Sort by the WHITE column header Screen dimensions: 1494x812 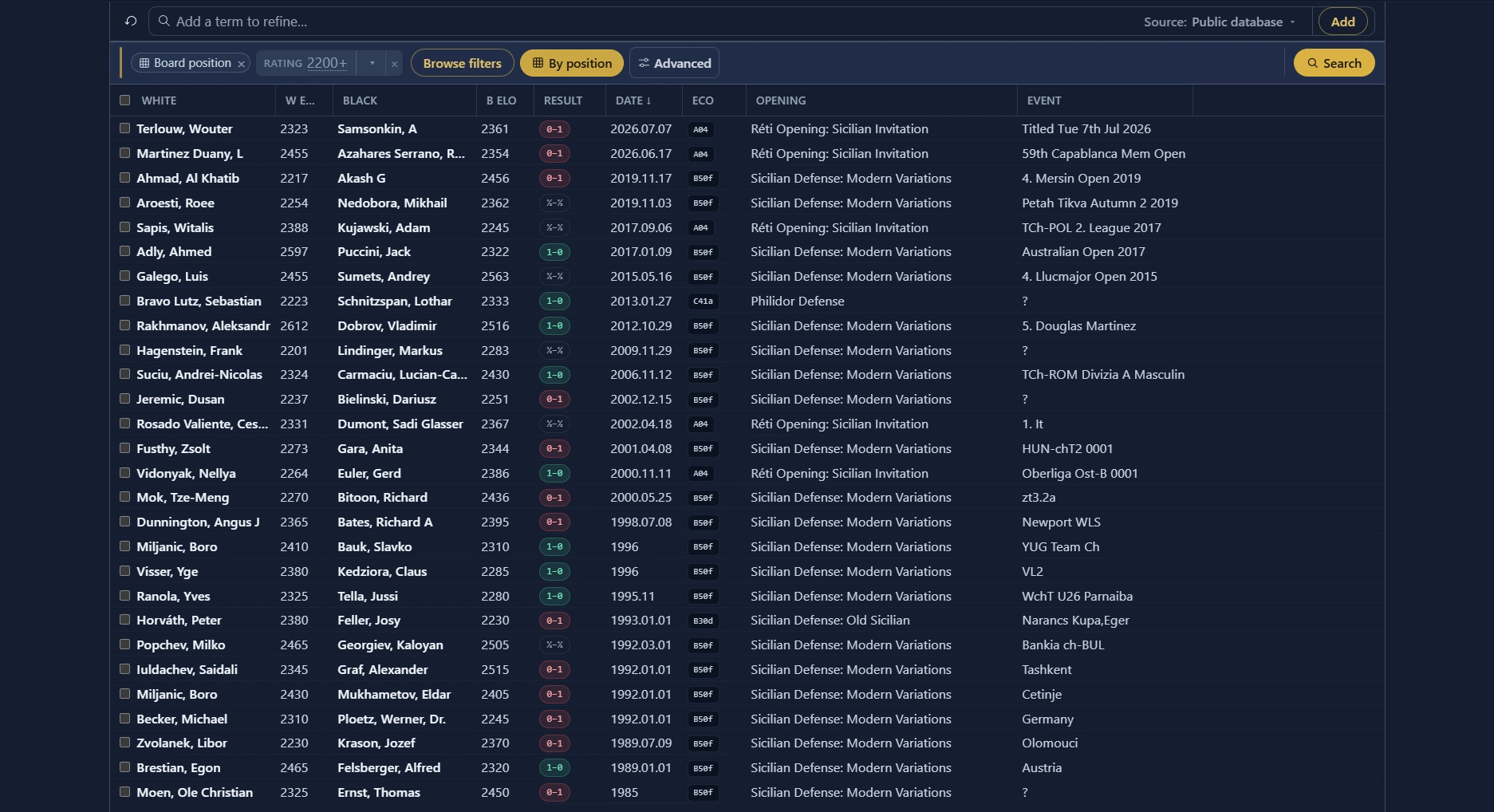pos(159,101)
